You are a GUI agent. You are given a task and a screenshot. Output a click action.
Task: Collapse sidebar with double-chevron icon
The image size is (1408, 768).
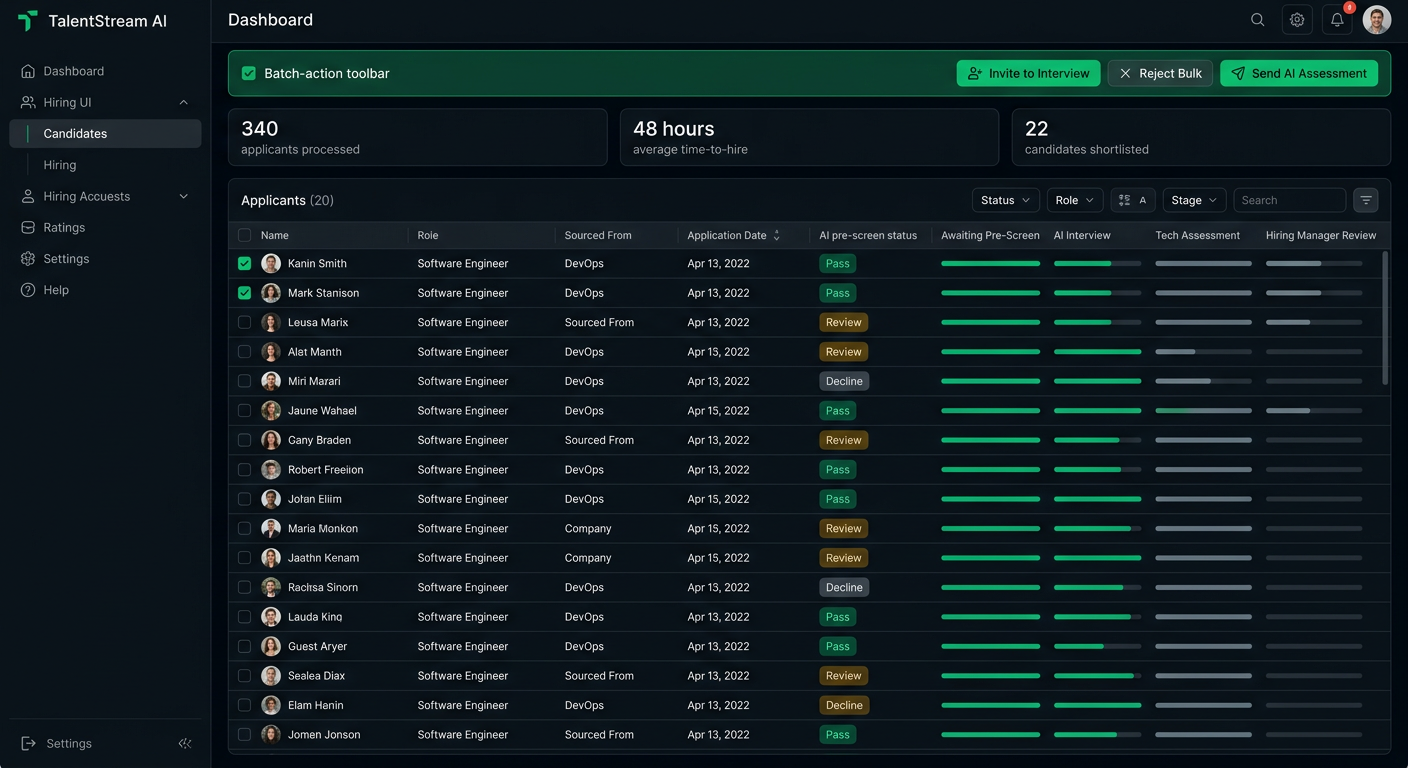tap(185, 743)
